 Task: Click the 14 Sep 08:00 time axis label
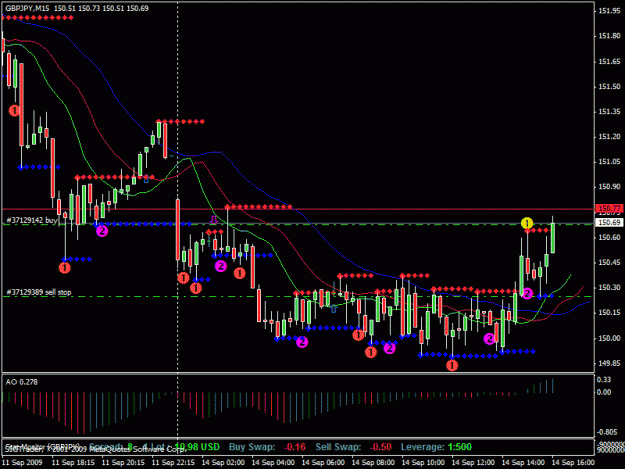point(373,463)
